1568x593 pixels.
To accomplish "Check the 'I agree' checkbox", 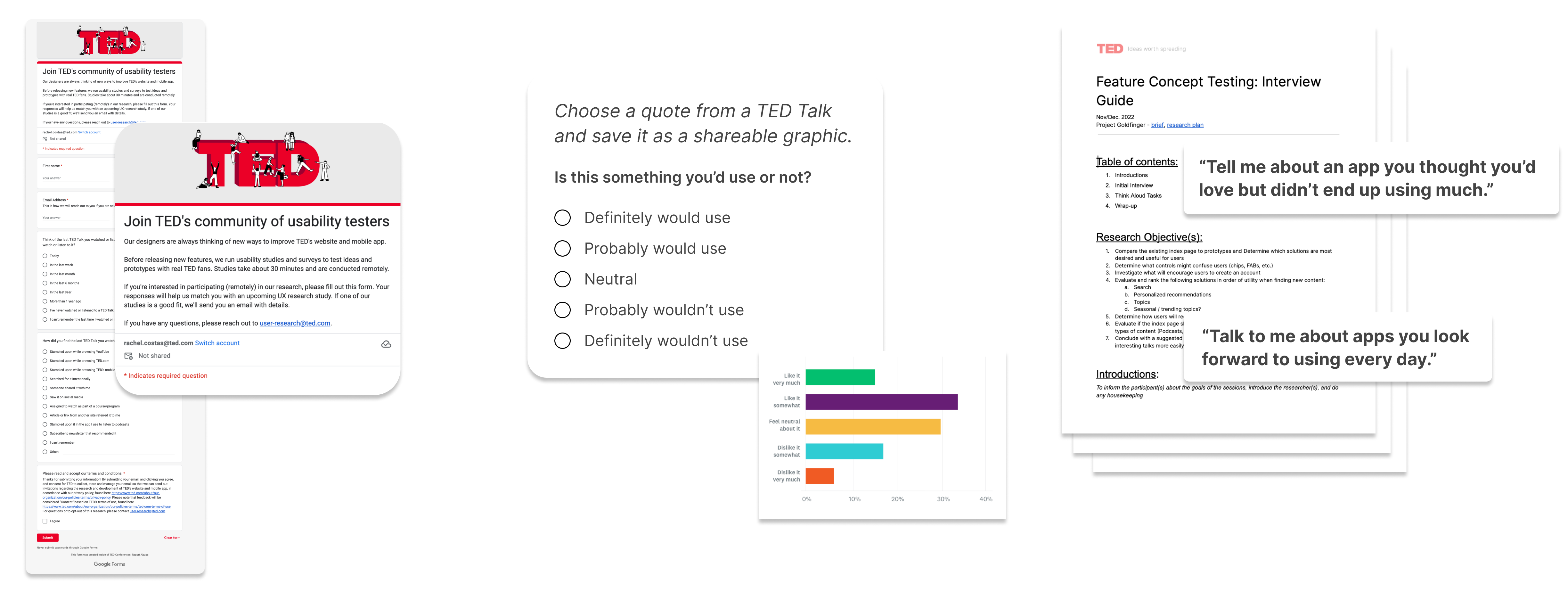I will [x=45, y=521].
